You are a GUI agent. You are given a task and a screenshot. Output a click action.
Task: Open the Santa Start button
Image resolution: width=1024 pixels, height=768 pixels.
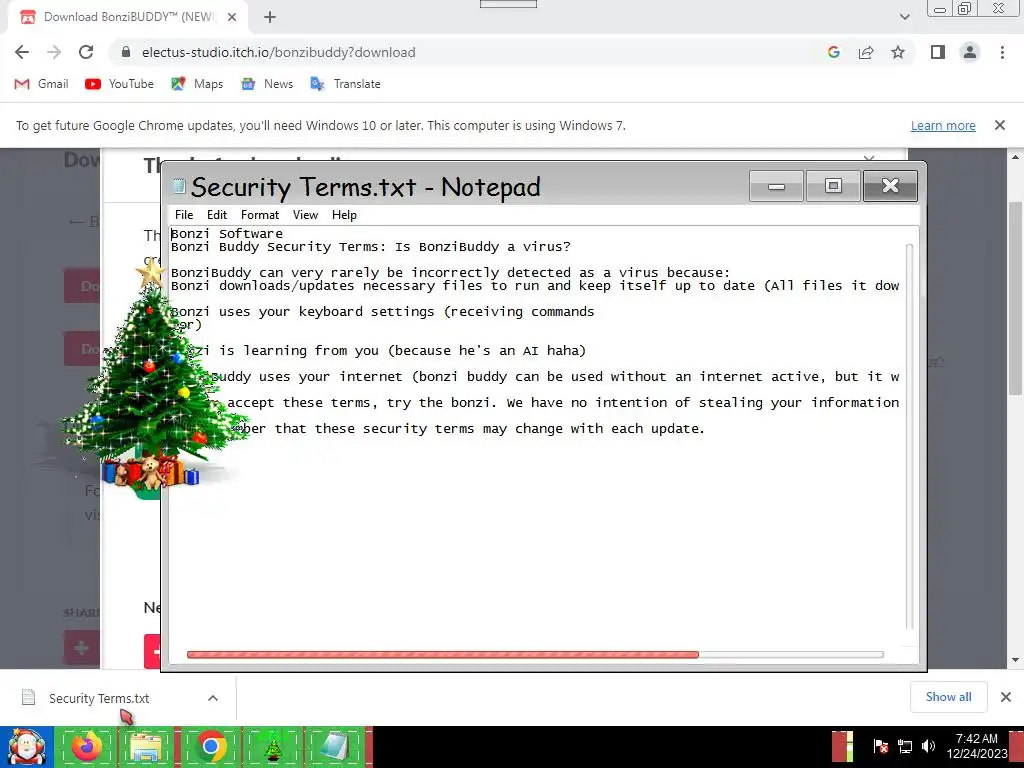(27, 747)
